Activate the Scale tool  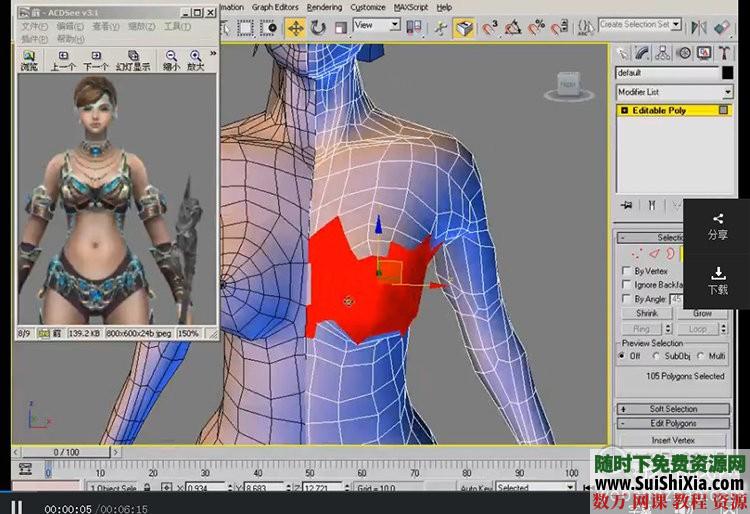(340, 28)
